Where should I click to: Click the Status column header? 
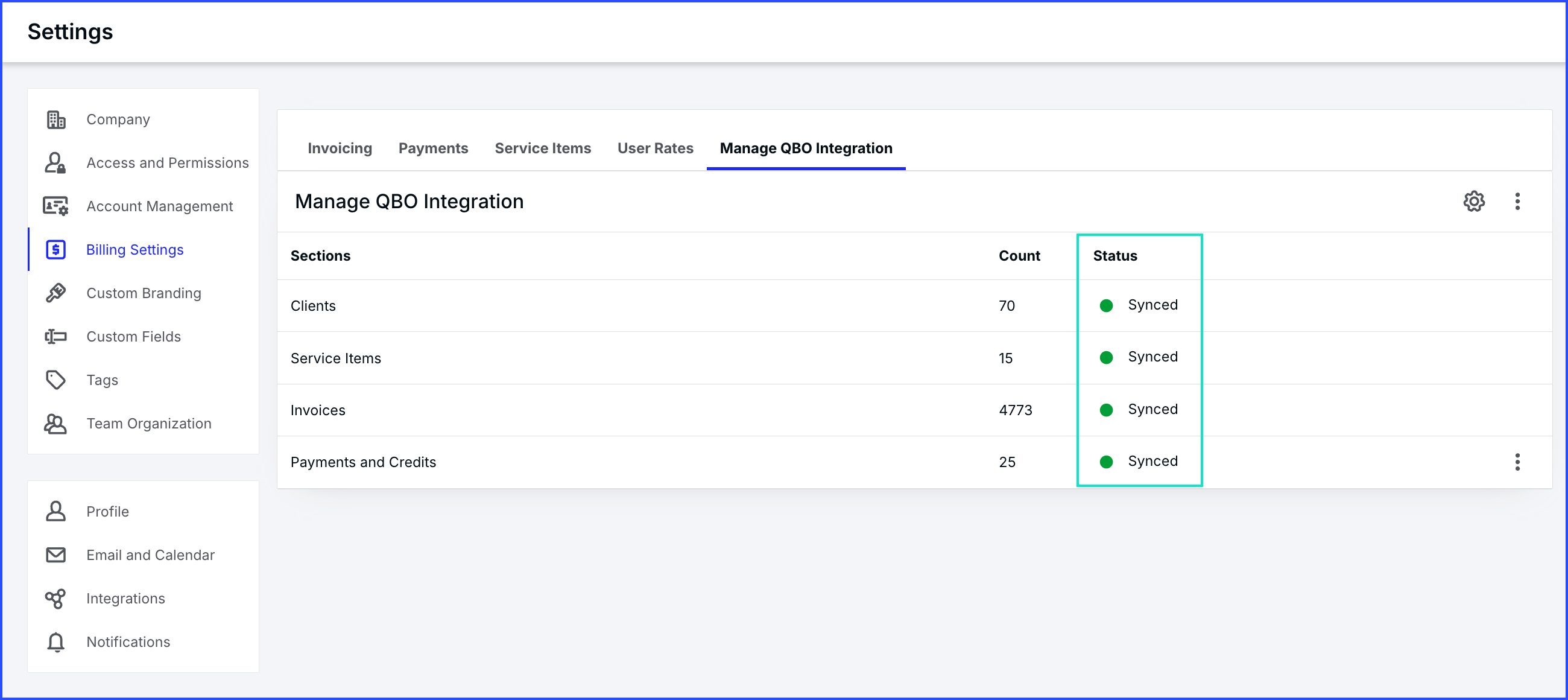point(1114,256)
